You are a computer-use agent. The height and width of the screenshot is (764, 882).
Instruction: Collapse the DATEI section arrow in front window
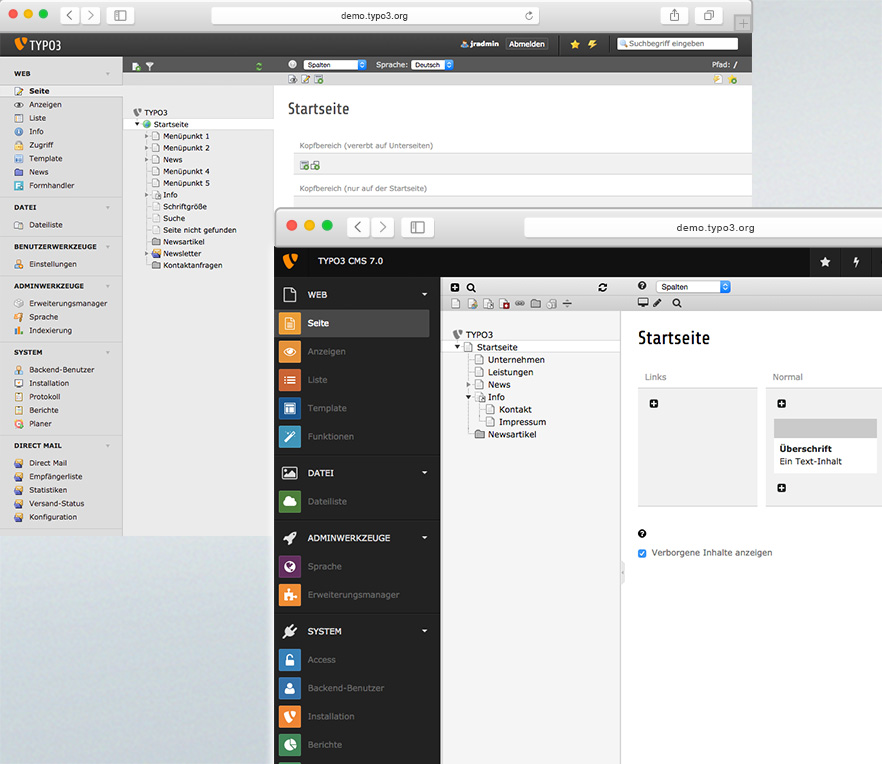[x=425, y=473]
